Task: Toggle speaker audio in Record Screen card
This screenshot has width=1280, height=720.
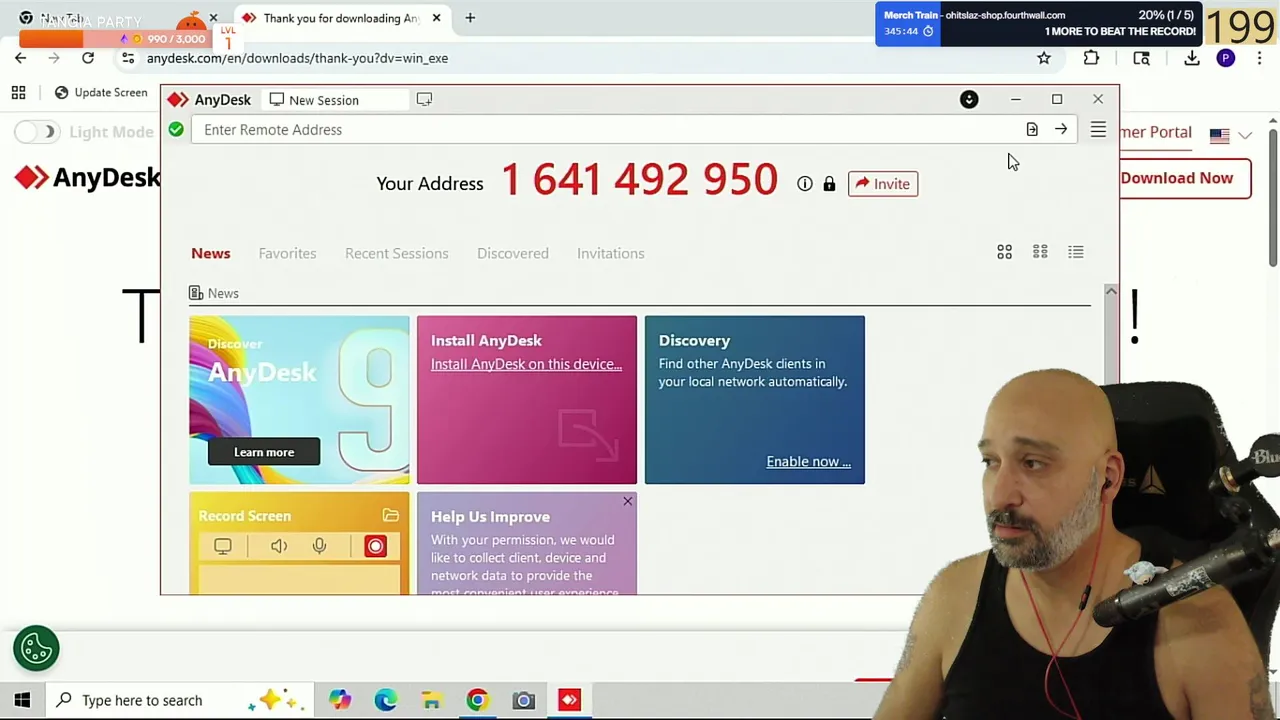Action: click(279, 546)
